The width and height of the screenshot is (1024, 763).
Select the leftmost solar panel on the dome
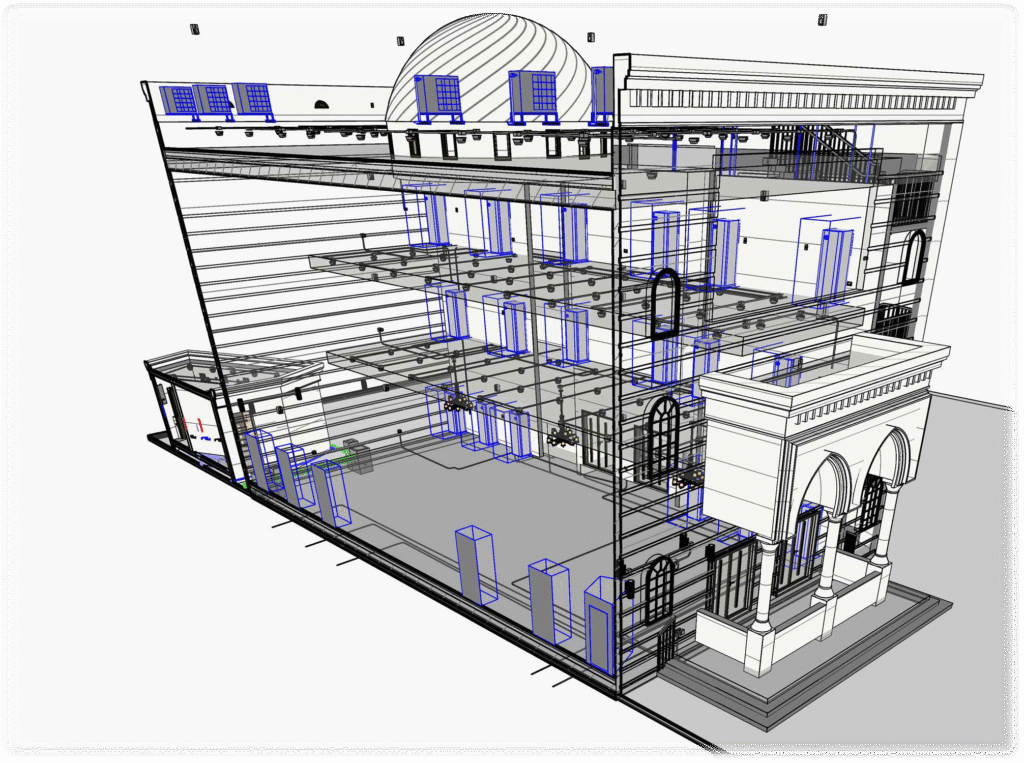[x=438, y=95]
